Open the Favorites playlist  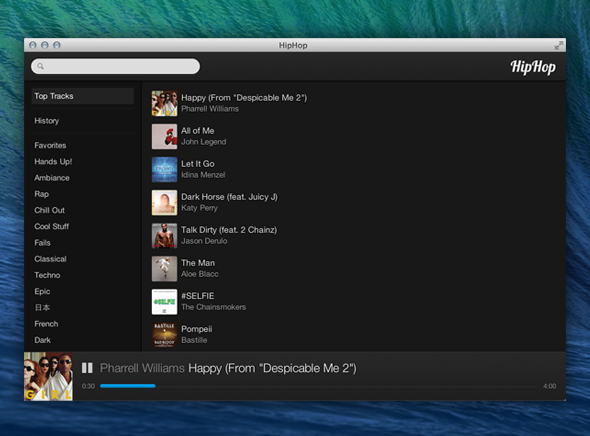[50, 145]
